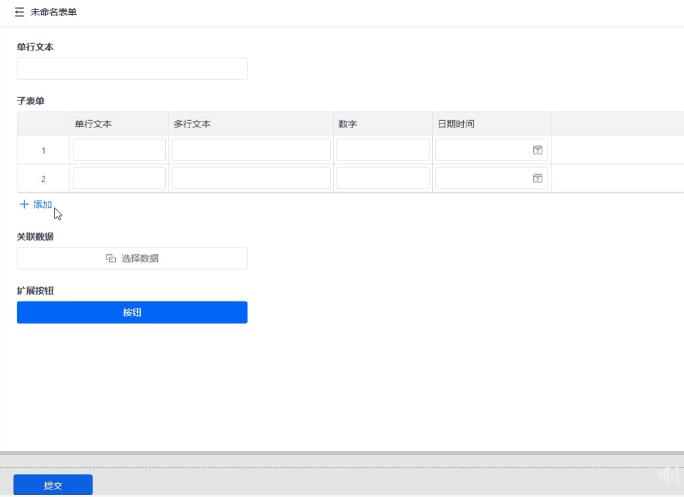Screen dimensions: 684x497
Task: Click the speaker icon at bottom right
Action: tap(668, 474)
